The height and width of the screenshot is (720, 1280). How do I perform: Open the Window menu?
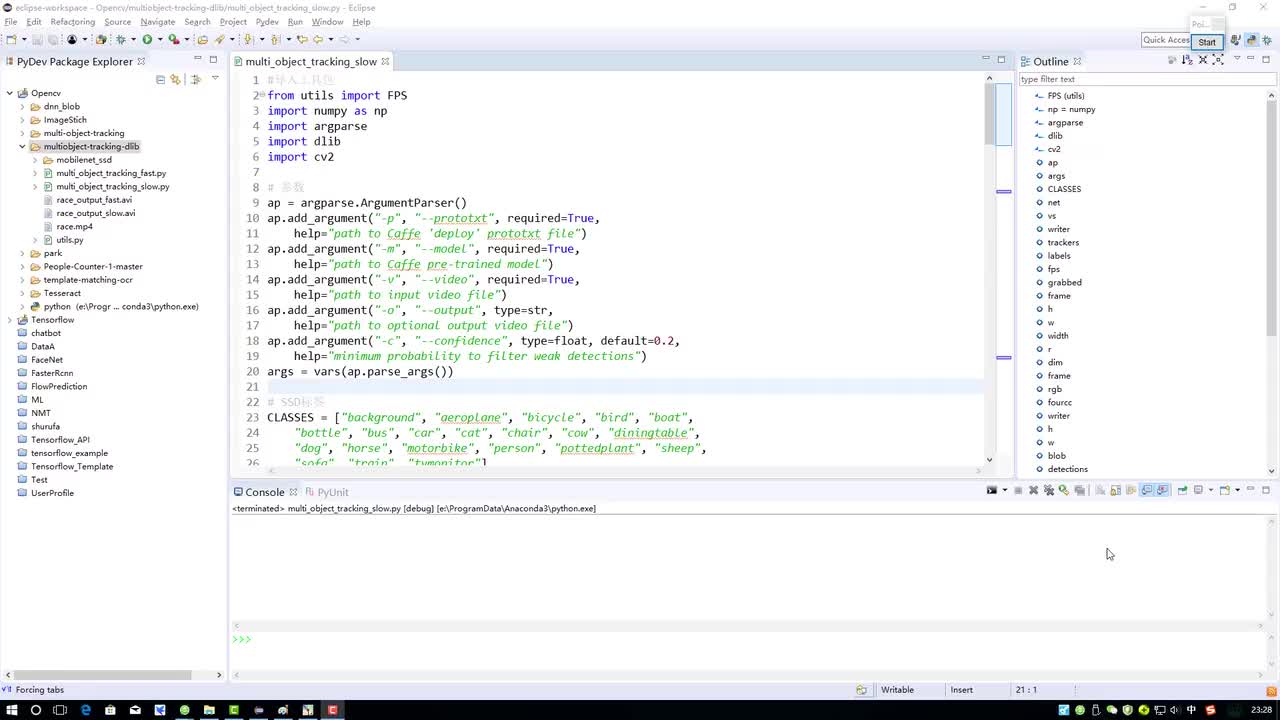click(x=327, y=22)
